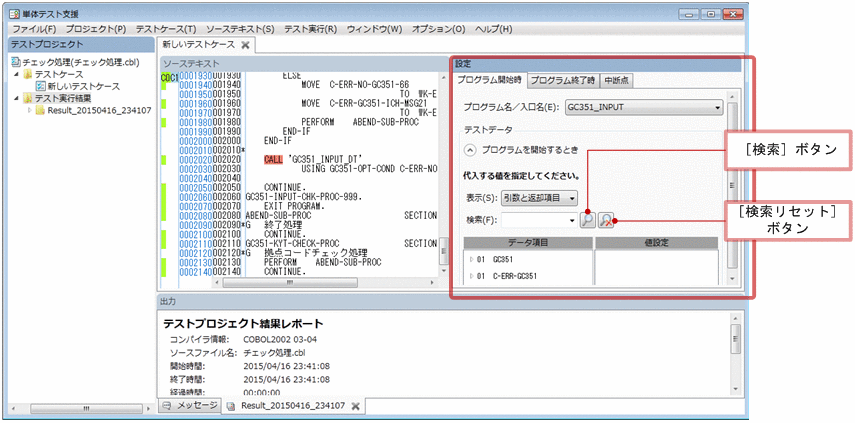Click the PERFORM ABEND-SUB-PROC line at 002130

[x=322, y=262]
